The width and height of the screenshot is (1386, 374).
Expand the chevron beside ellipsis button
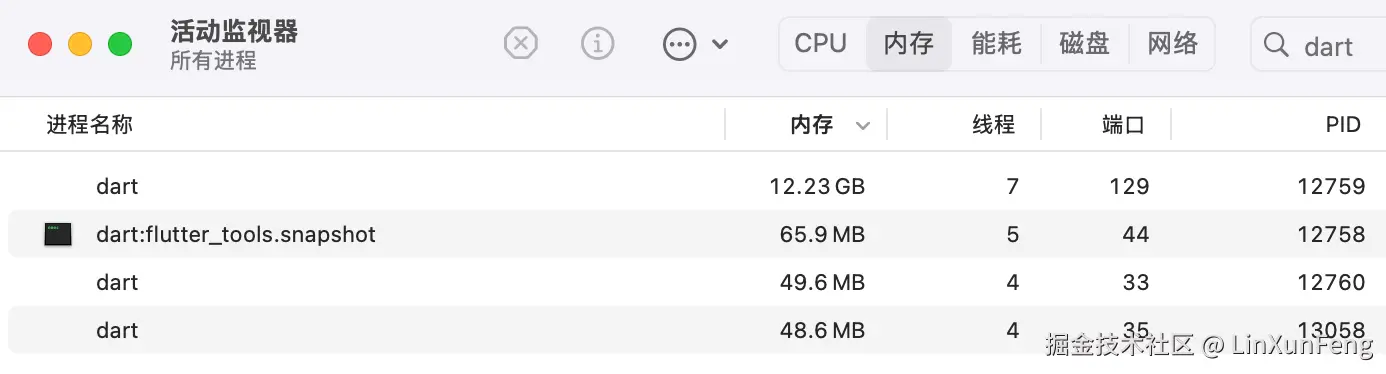tap(720, 44)
